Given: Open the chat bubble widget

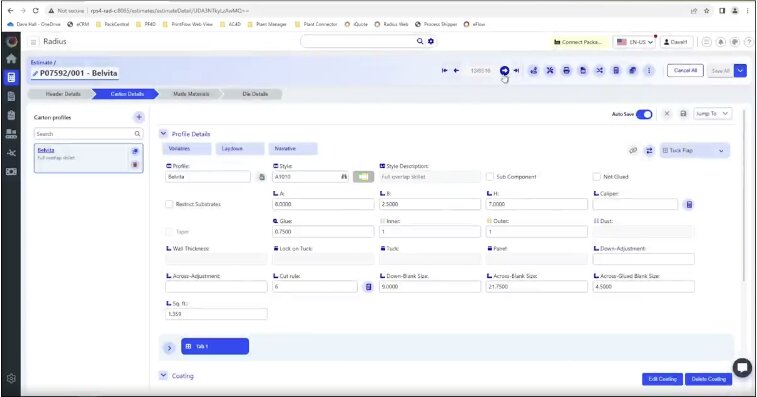Looking at the screenshot, I should click(742, 368).
